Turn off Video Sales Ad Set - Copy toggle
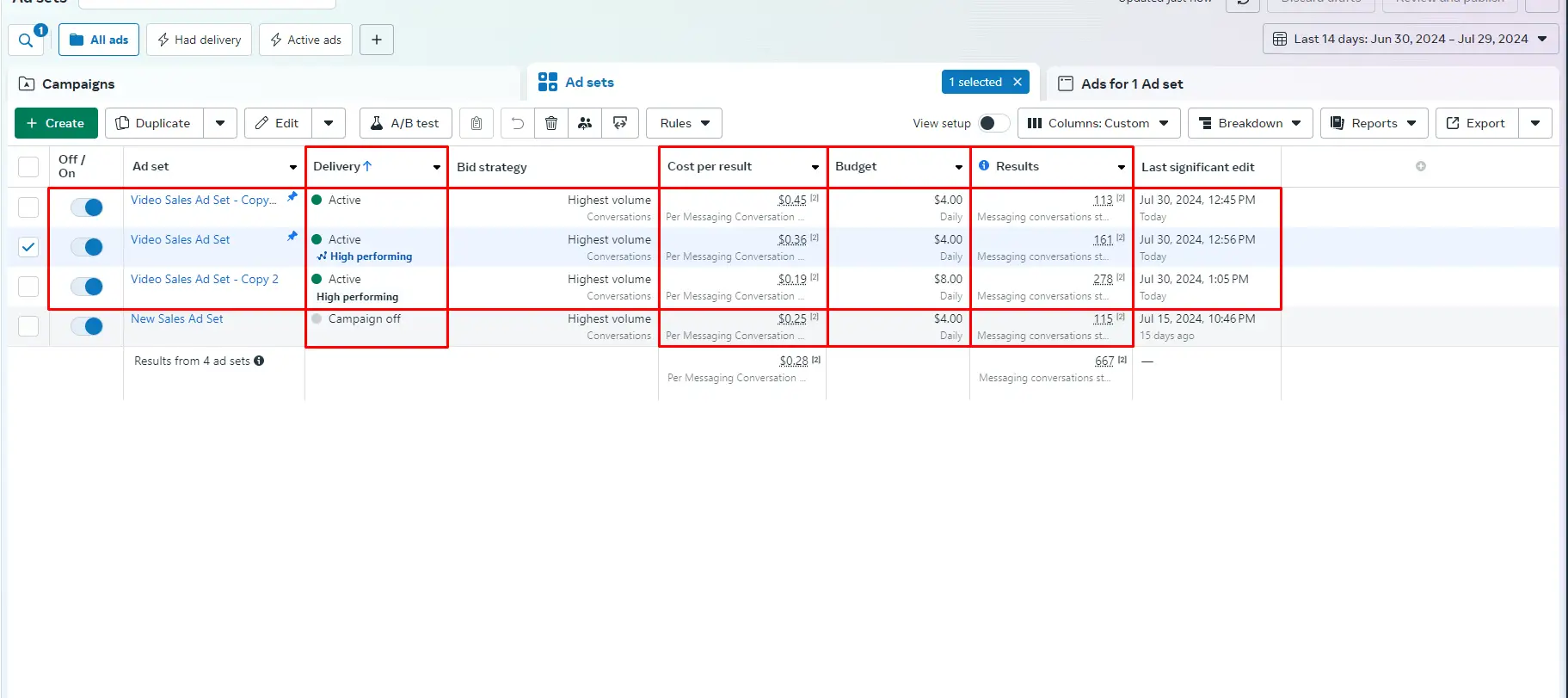The height and width of the screenshot is (698, 1568). [x=87, y=207]
